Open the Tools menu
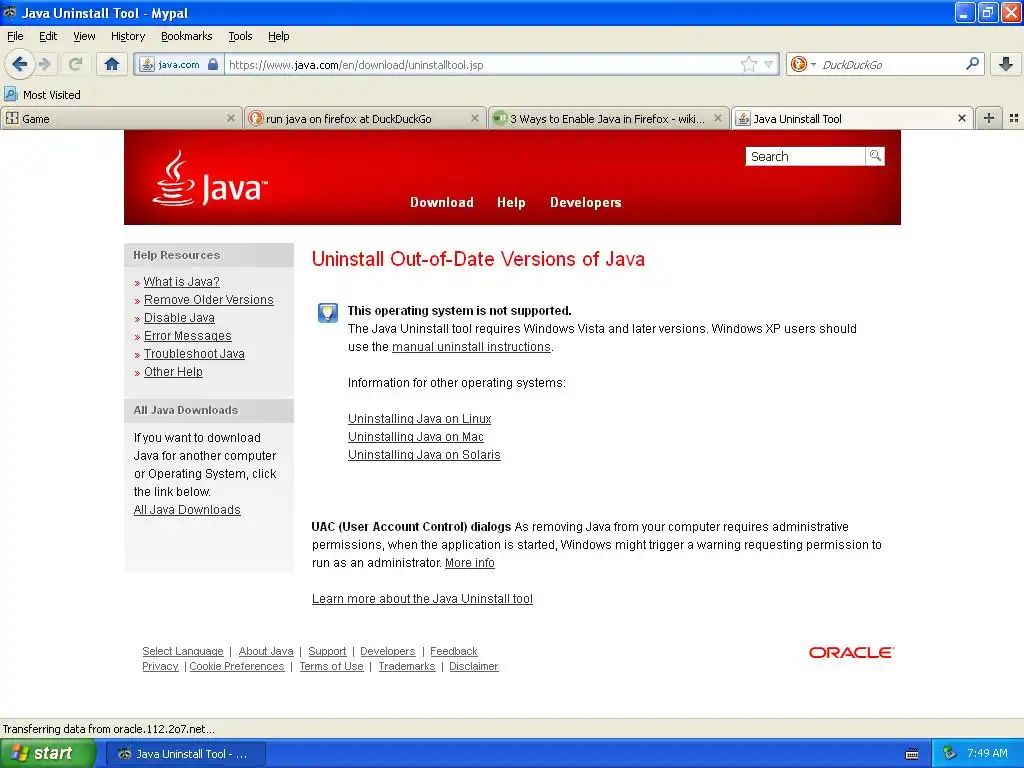 tap(240, 36)
